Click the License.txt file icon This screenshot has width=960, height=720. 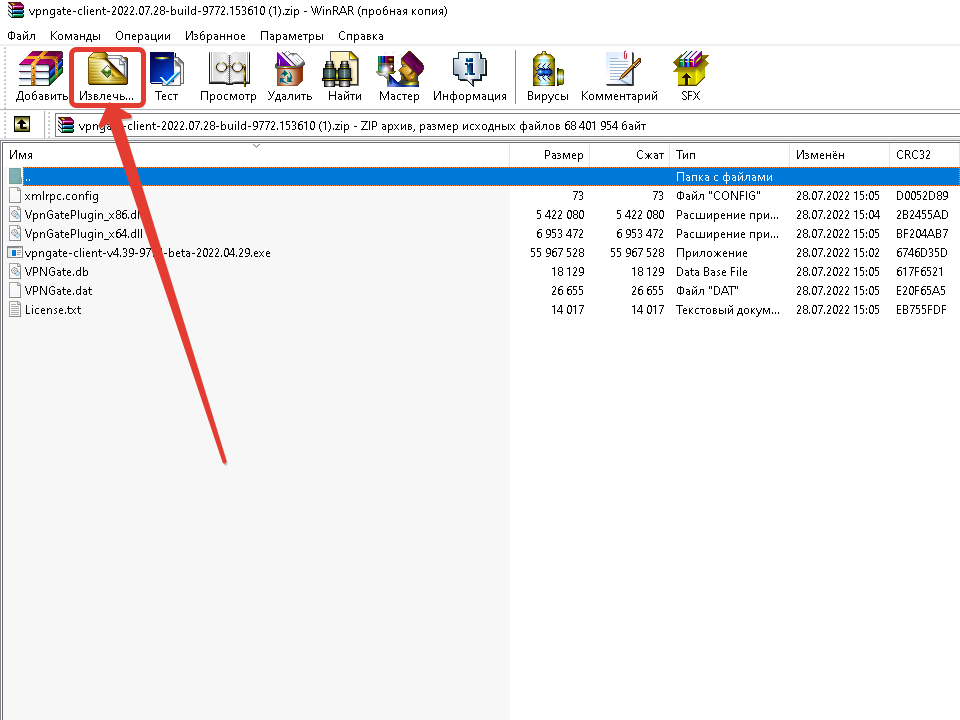pyautogui.click(x=15, y=309)
